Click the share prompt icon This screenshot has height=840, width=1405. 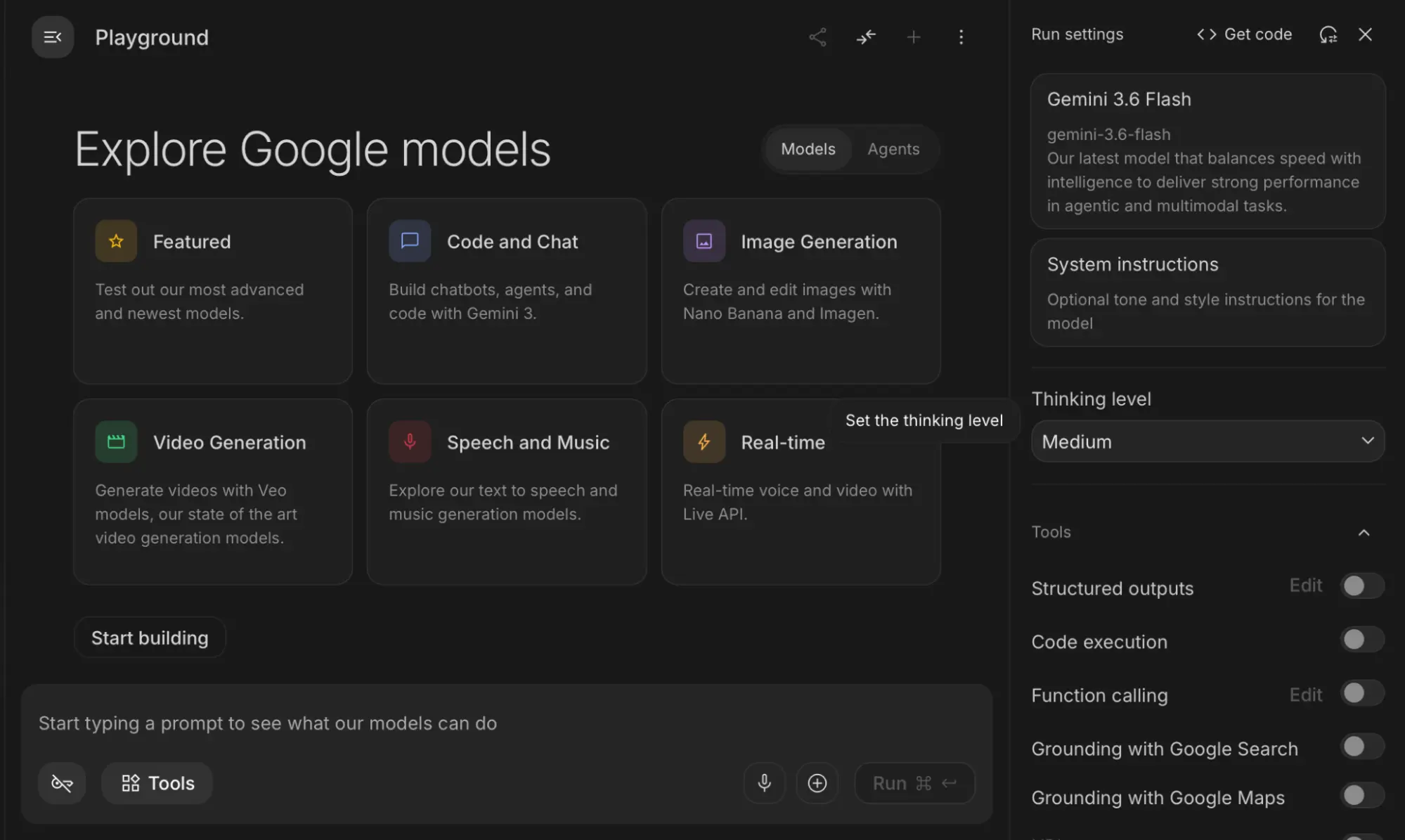(817, 37)
